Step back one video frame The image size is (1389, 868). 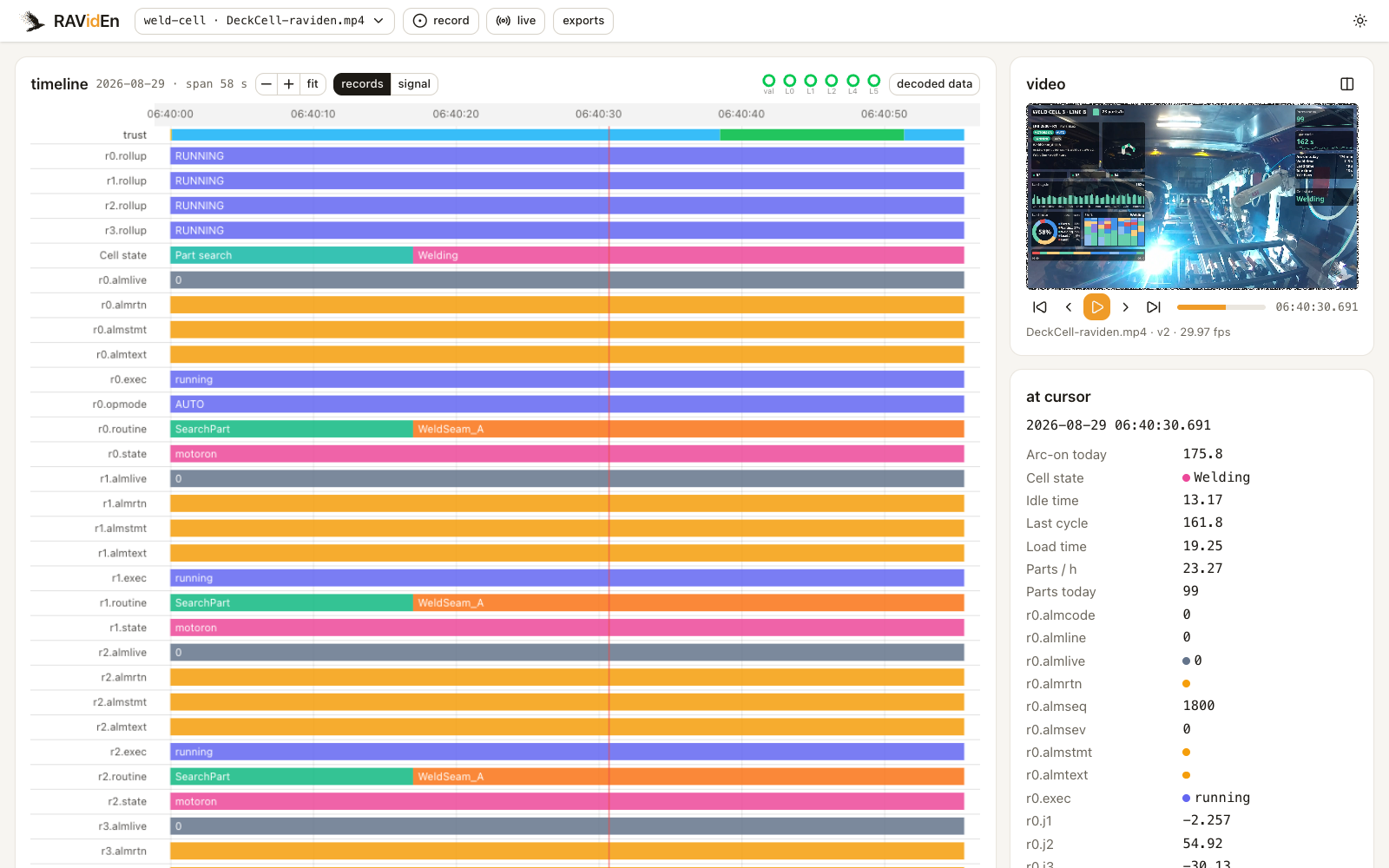pos(1069,307)
